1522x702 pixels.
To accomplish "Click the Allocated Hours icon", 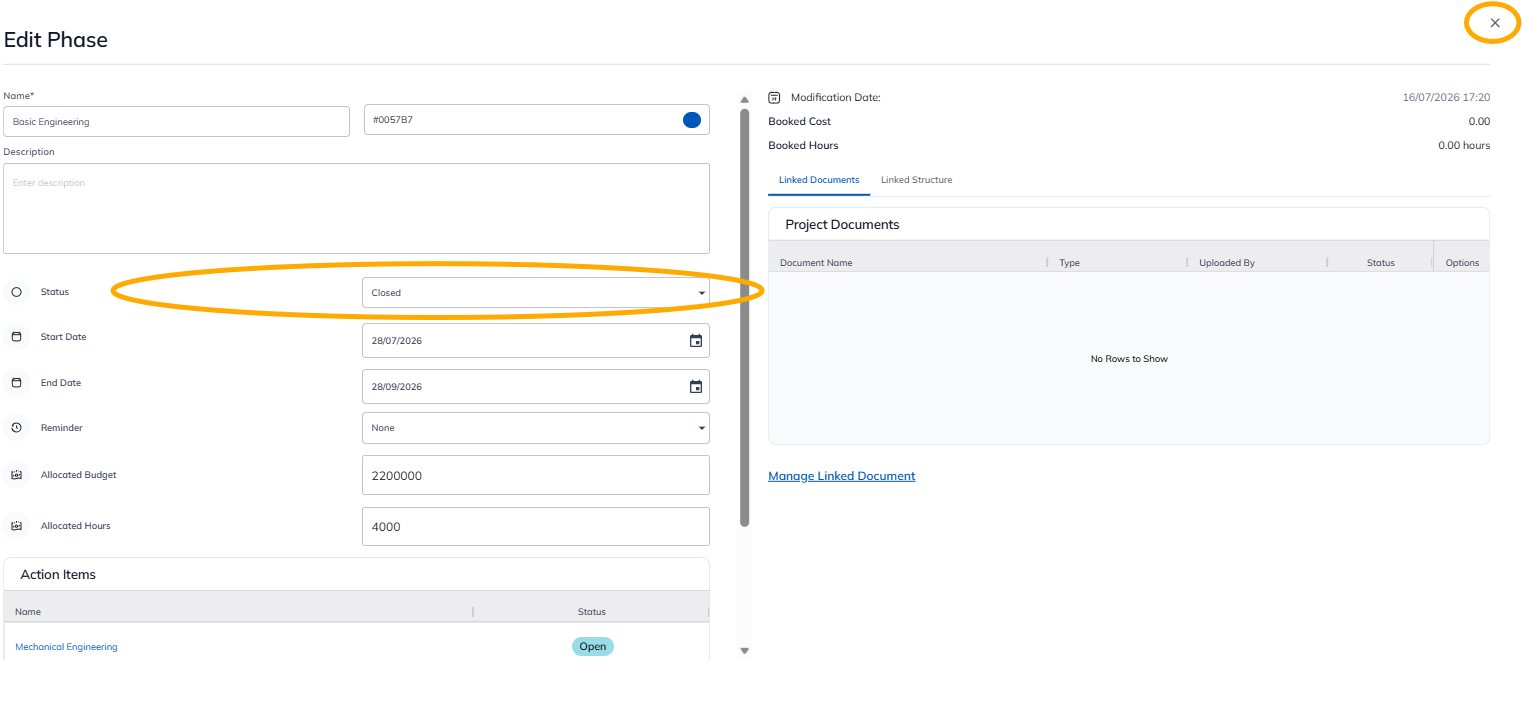I will (x=16, y=526).
